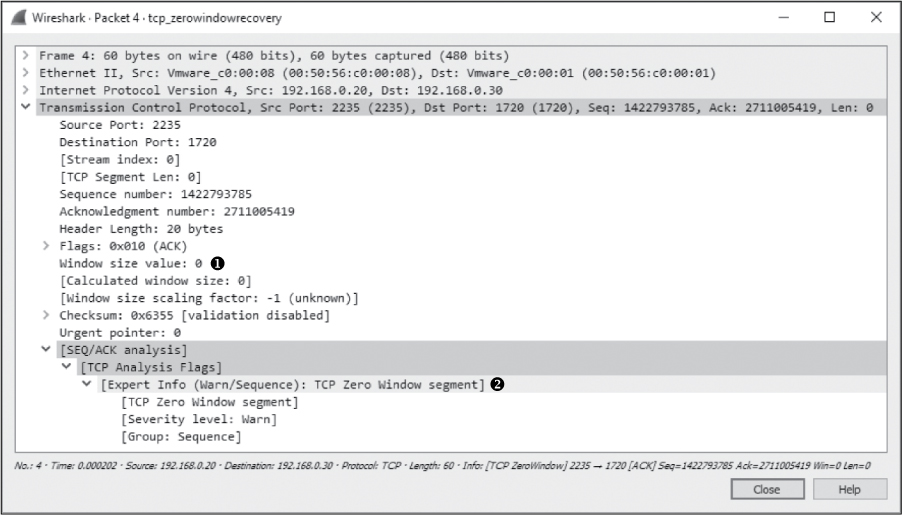Select the Destination Port: 1720 line
The width and height of the screenshot is (902, 515).
coord(137,142)
